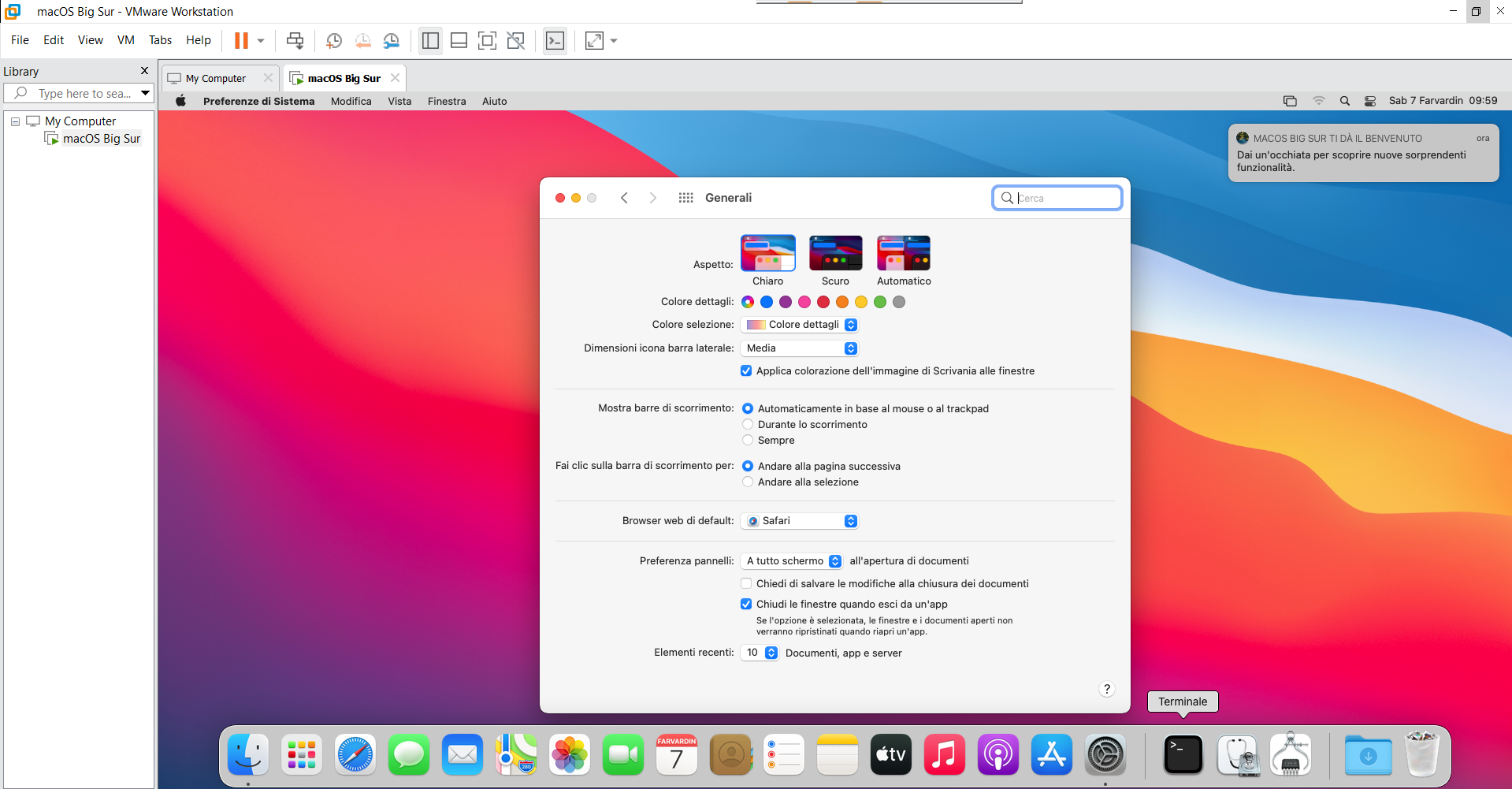
Task: Collapse My Computer tree in Library
Action: pyautogui.click(x=15, y=121)
